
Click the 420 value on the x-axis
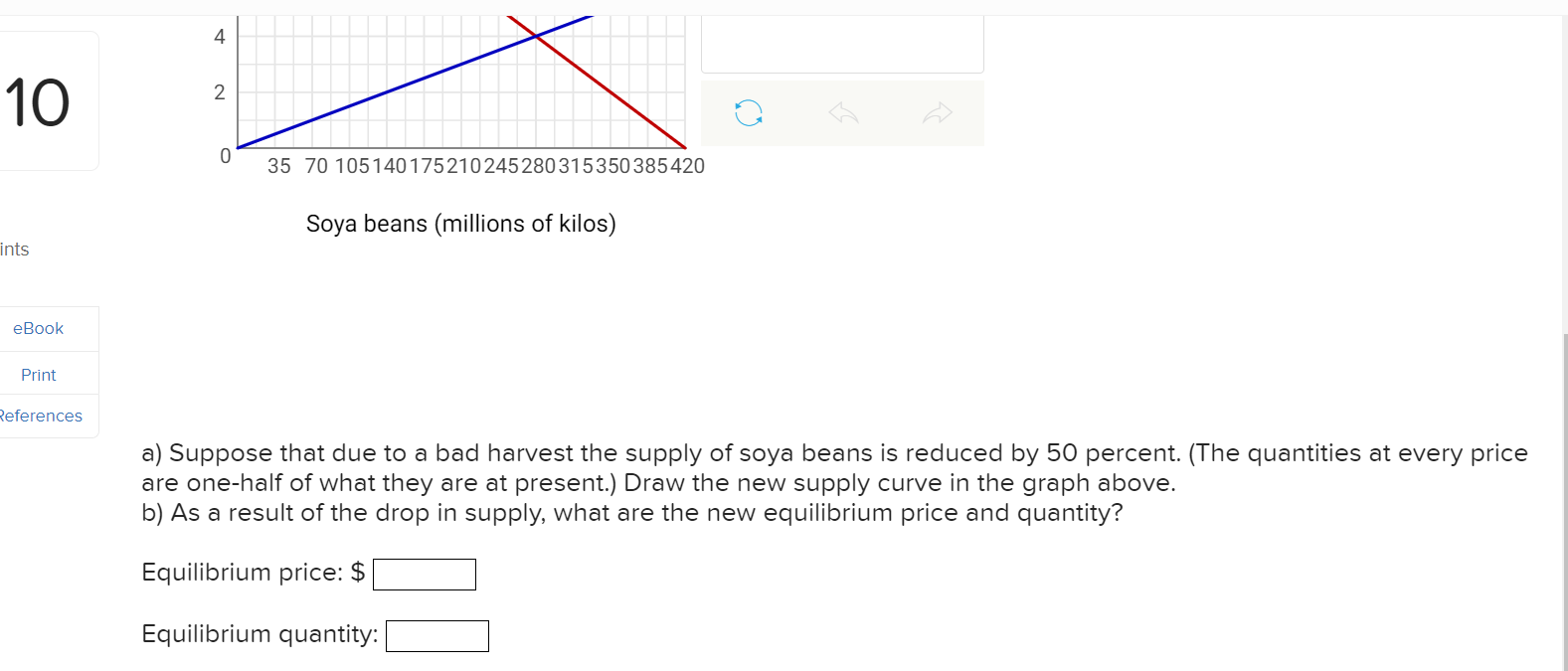(x=689, y=166)
